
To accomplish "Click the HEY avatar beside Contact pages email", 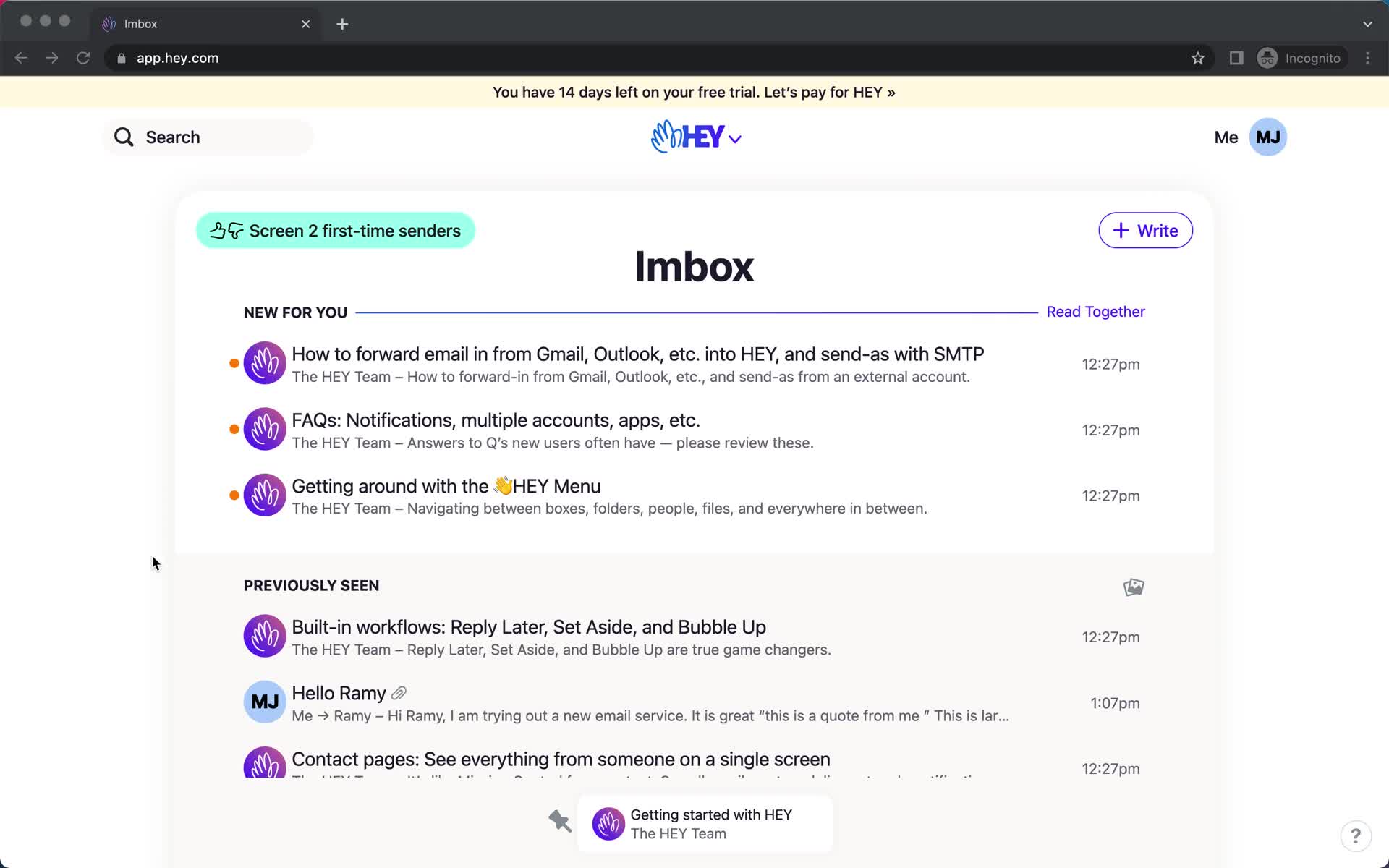I will (265, 762).
